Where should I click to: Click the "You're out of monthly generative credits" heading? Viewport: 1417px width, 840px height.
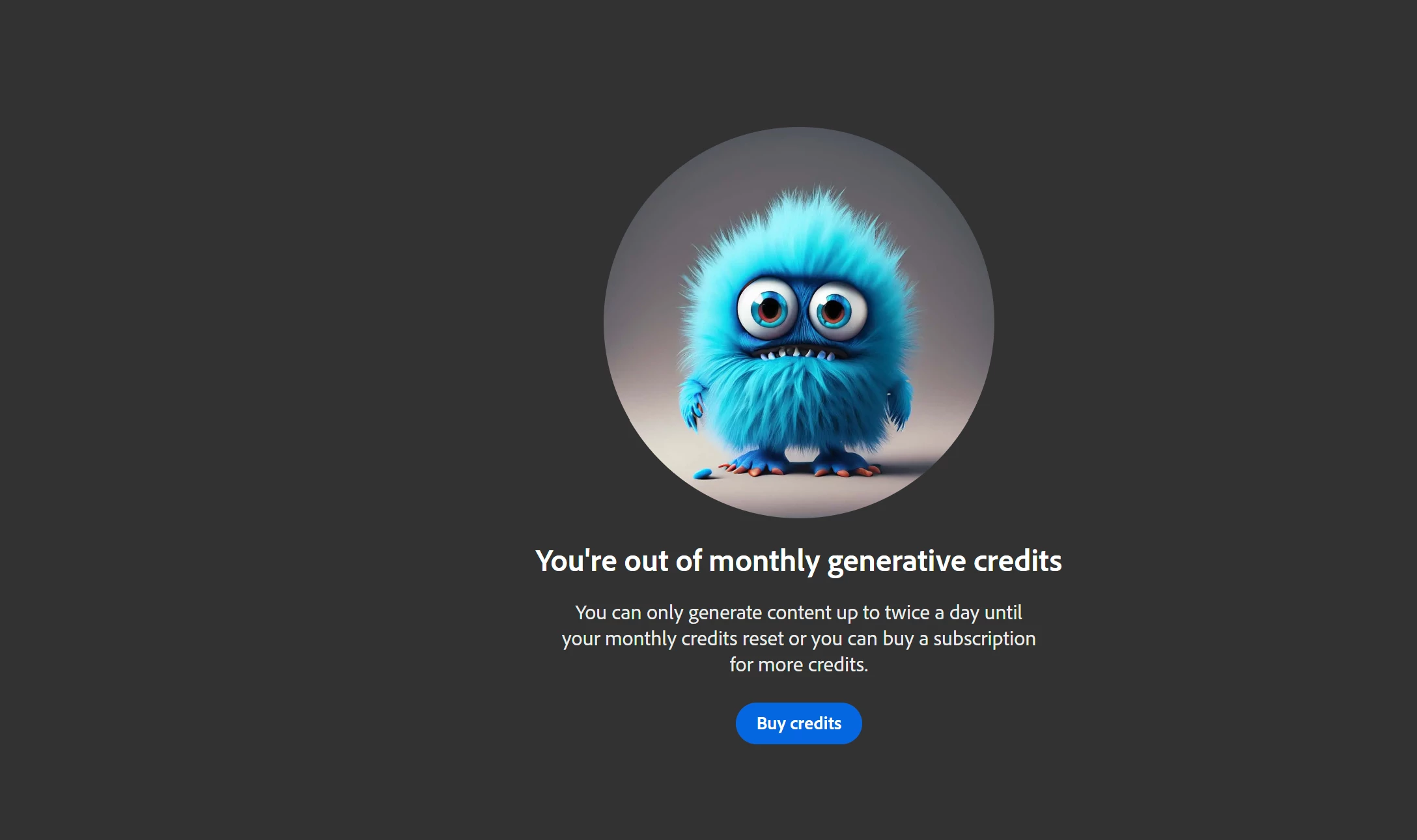coord(798,561)
